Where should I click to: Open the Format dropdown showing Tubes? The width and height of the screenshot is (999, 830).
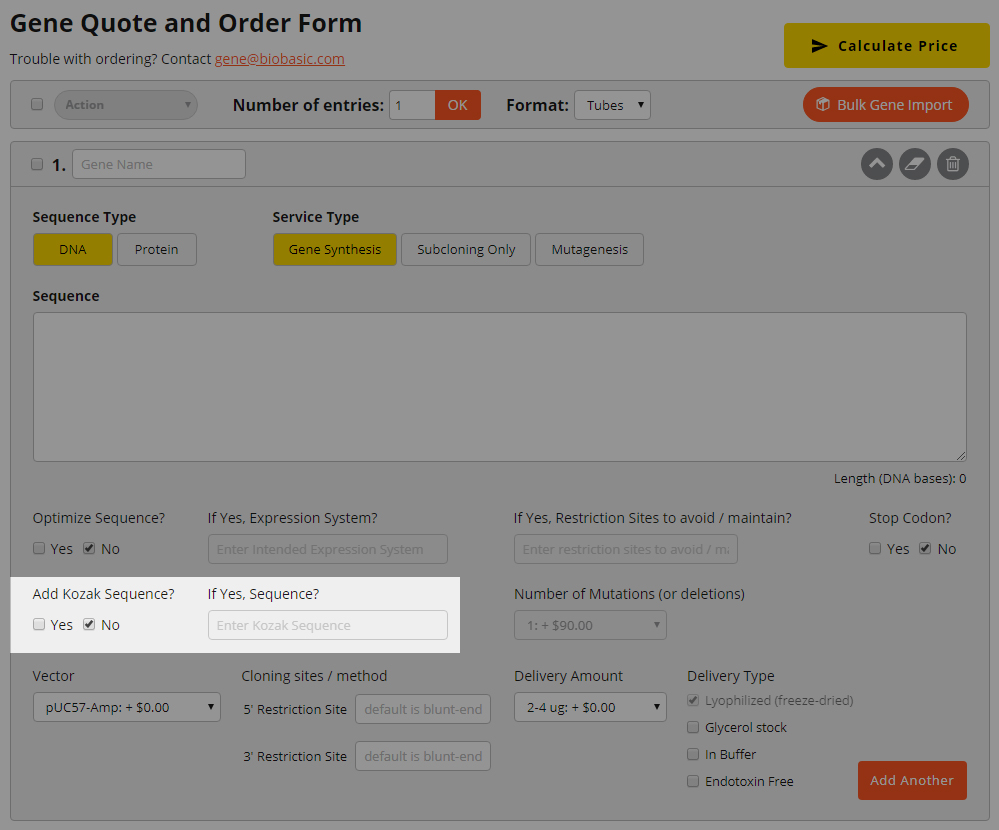(x=612, y=105)
